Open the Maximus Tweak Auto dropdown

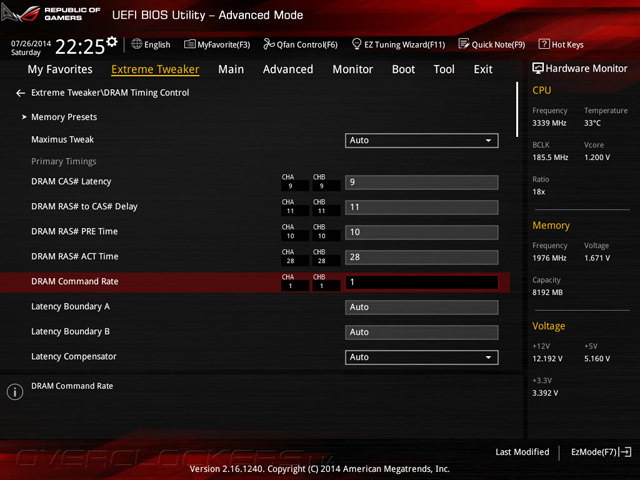click(x=422, y=140)
